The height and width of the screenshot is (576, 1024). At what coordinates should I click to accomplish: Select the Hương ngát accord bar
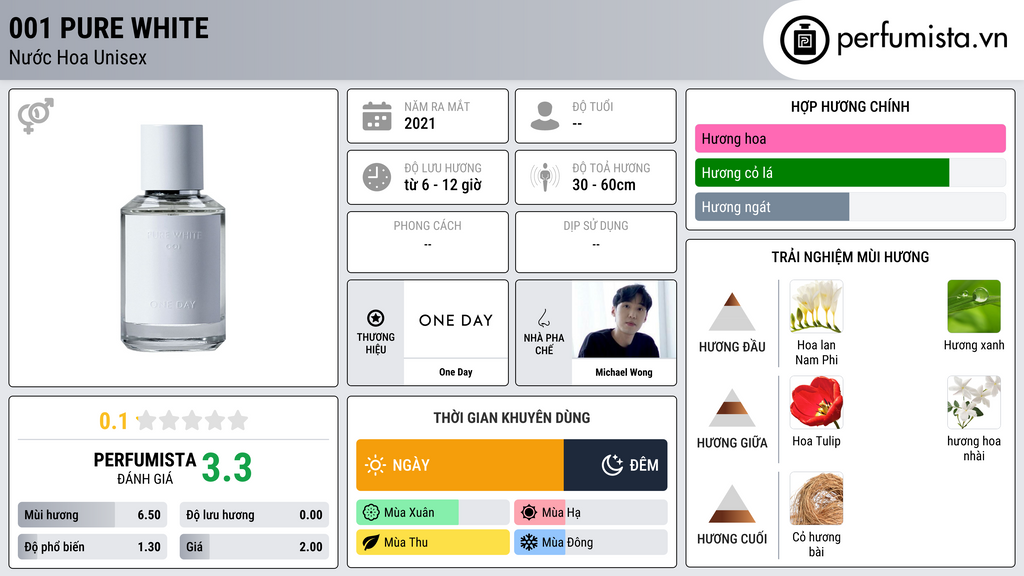[x=850, y=206]
